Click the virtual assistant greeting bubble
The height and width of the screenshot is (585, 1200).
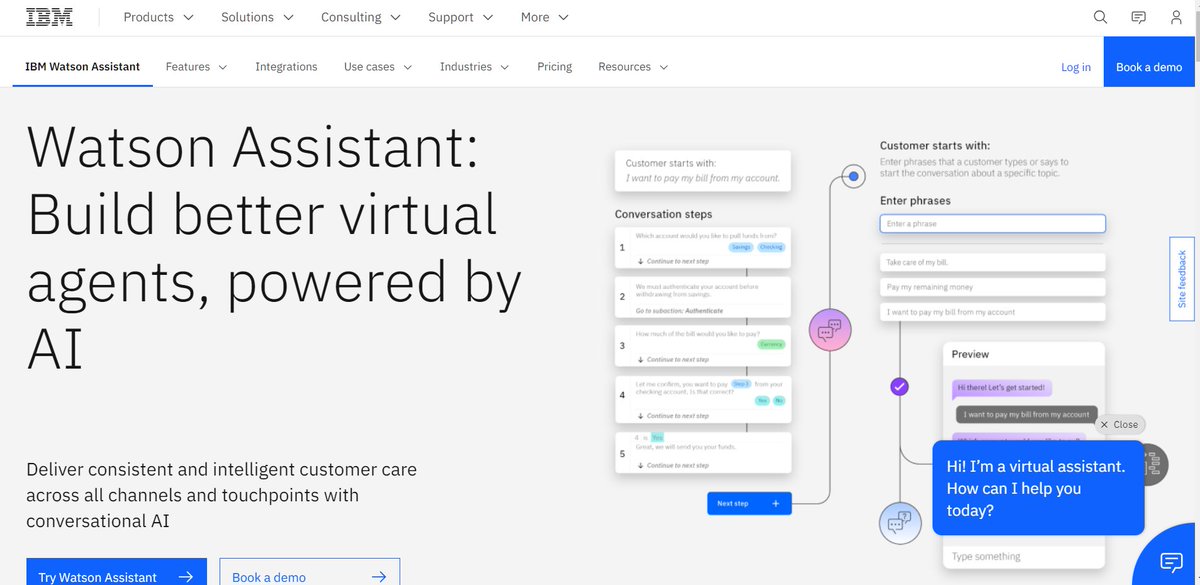pos(1037,488)
